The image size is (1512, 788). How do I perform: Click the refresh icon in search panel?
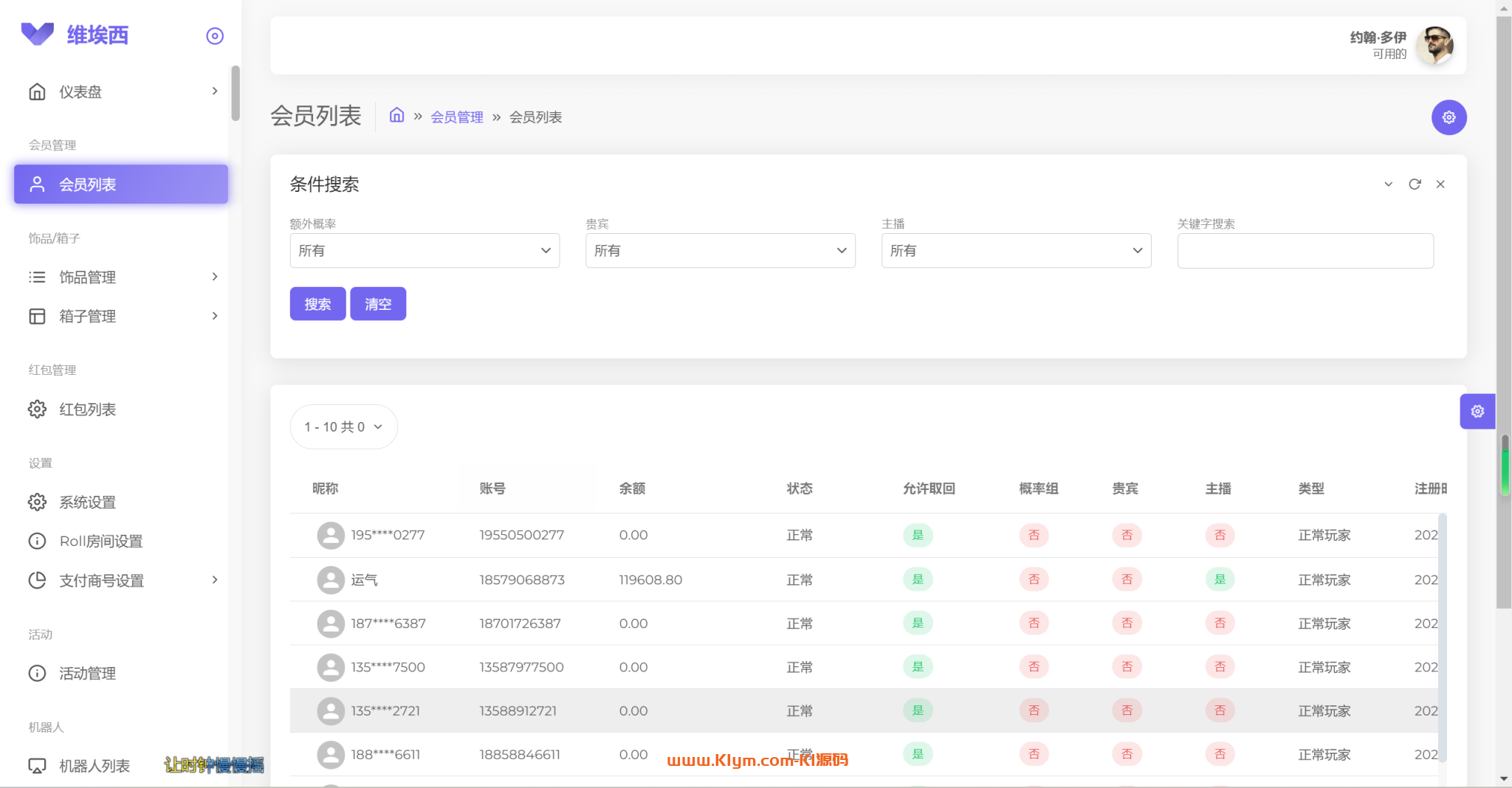point(1414,184)
